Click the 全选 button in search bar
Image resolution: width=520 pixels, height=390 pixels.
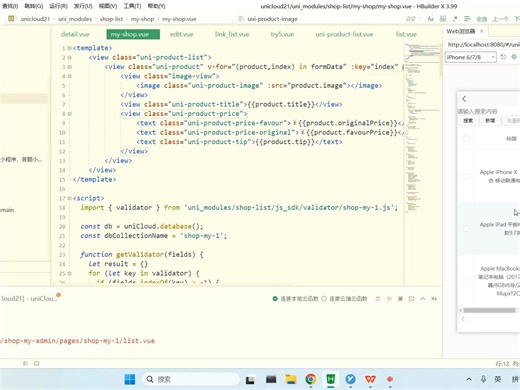481,19
